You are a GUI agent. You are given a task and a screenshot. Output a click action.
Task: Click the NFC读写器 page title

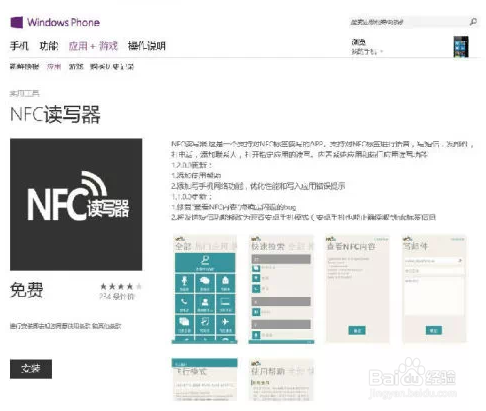point(55,114)
